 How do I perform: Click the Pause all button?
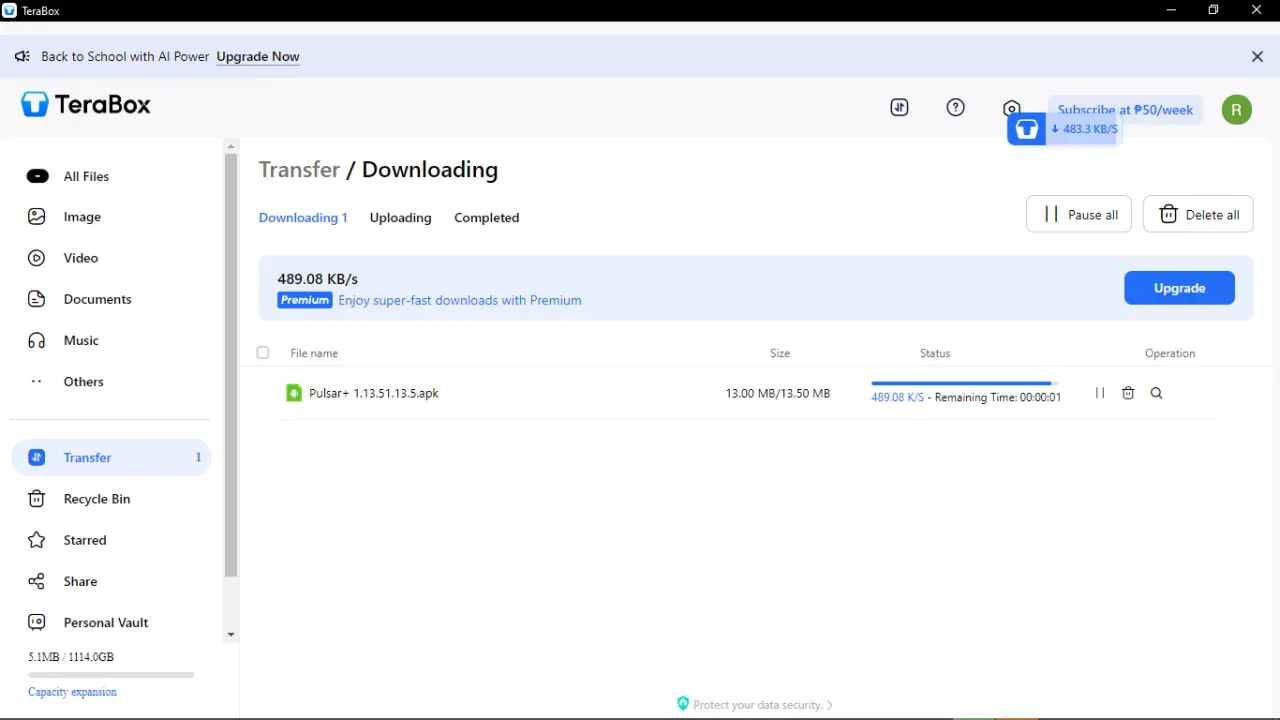tap(1079, 214)
